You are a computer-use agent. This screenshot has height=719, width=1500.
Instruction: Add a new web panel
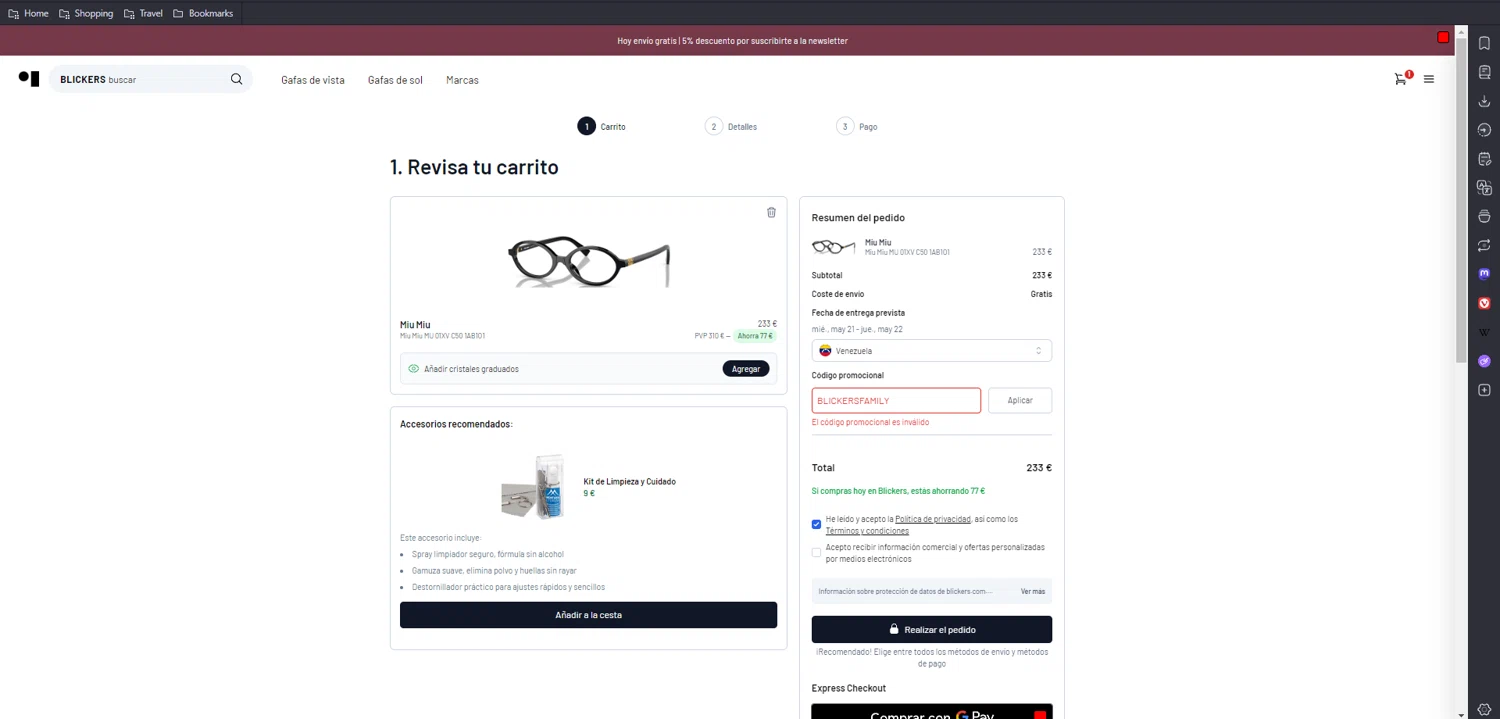point(1485,390)
